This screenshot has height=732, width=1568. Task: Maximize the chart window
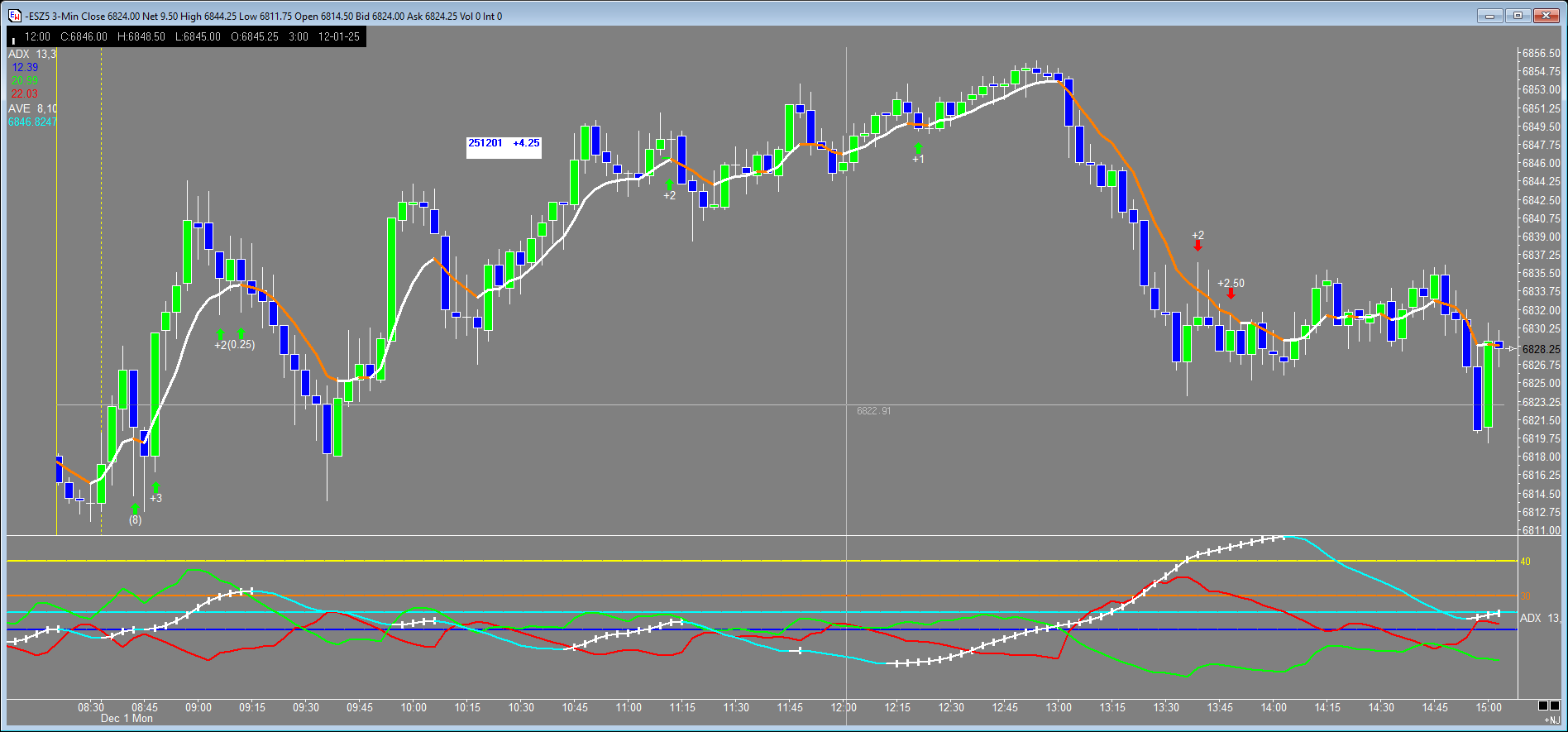coord(1518,16)
